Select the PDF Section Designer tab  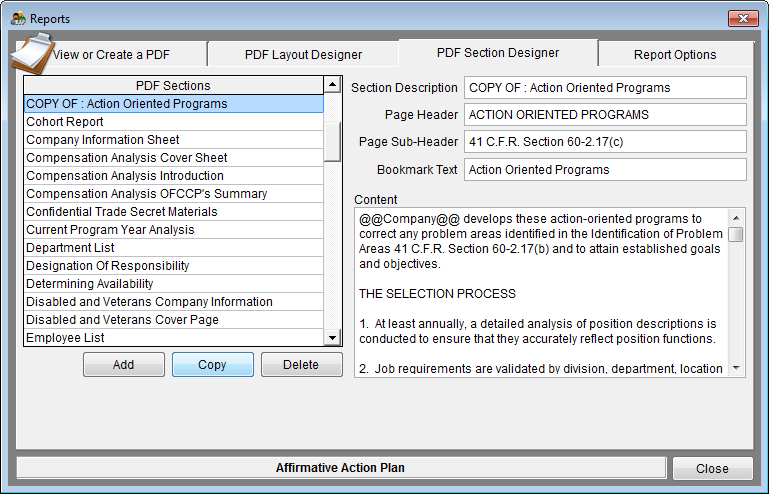point(498,52)
